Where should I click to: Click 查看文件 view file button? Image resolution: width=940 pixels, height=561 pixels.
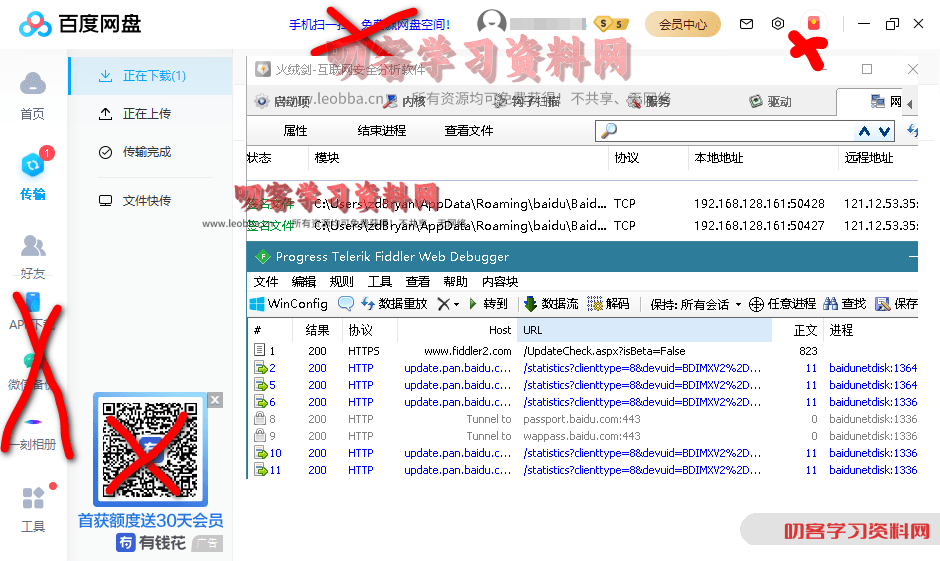[x=469, y=131]
